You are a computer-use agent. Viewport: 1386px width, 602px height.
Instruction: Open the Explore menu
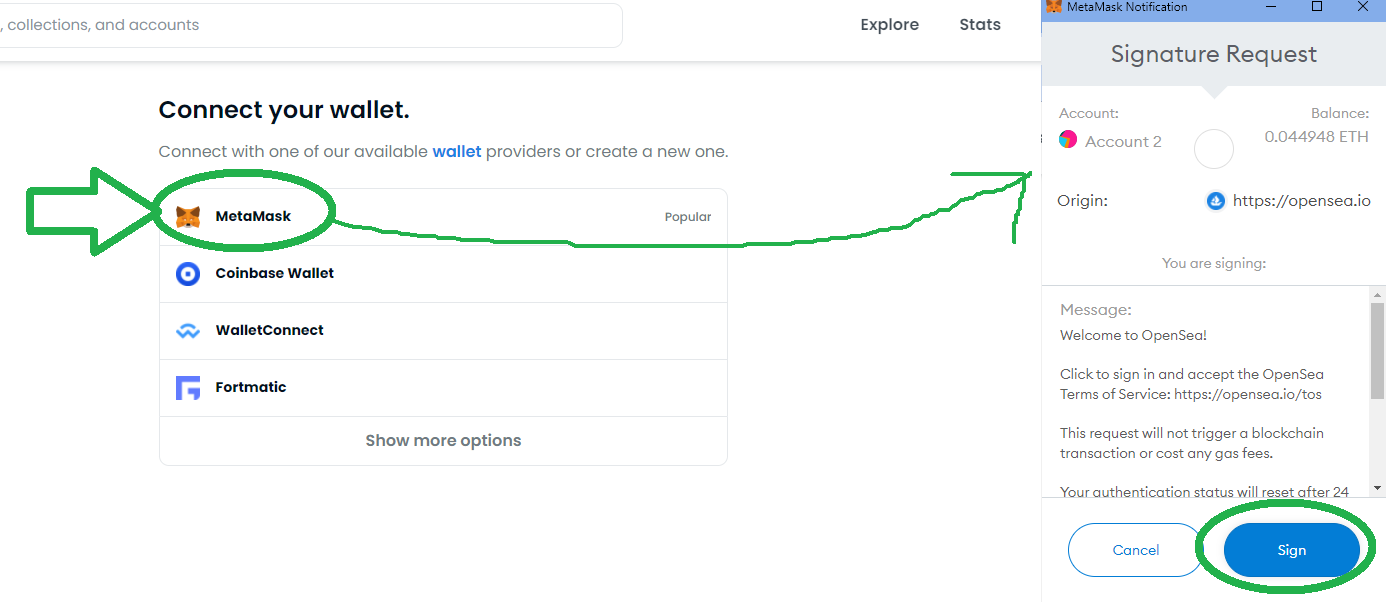click(889, 25)
